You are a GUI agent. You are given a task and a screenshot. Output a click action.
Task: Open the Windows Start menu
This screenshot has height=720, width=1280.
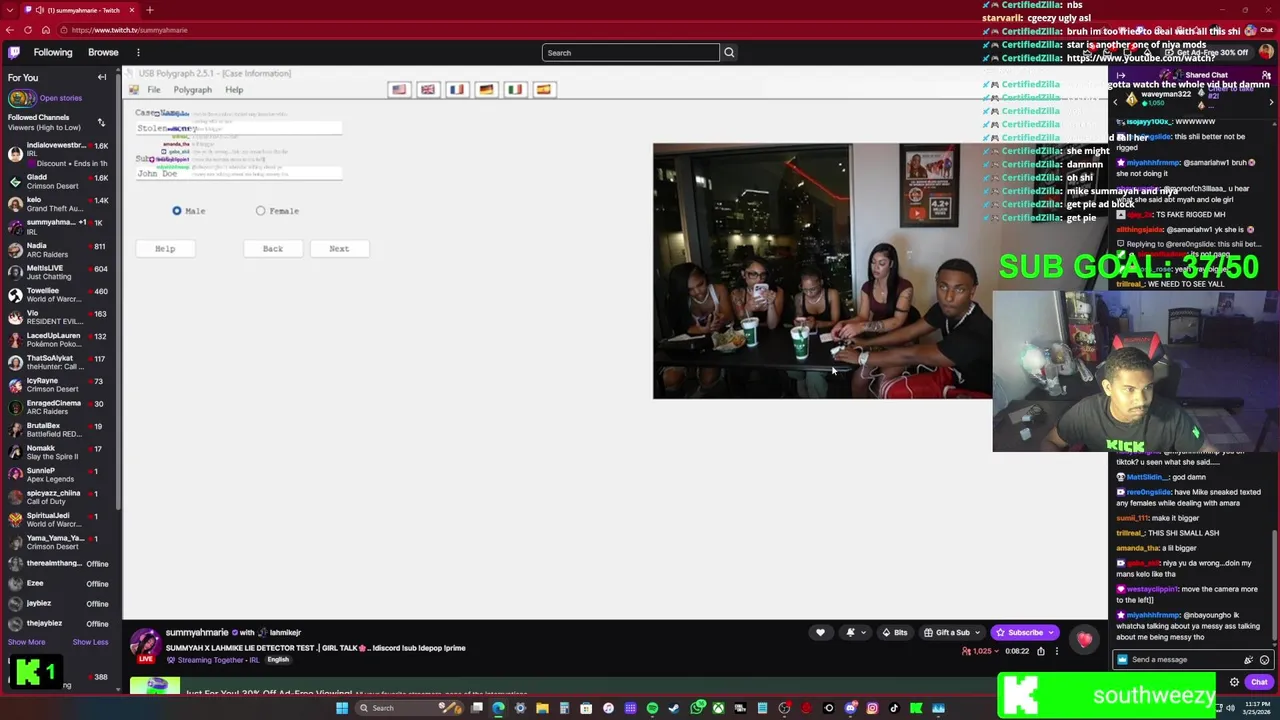click(x=342, y=708)
